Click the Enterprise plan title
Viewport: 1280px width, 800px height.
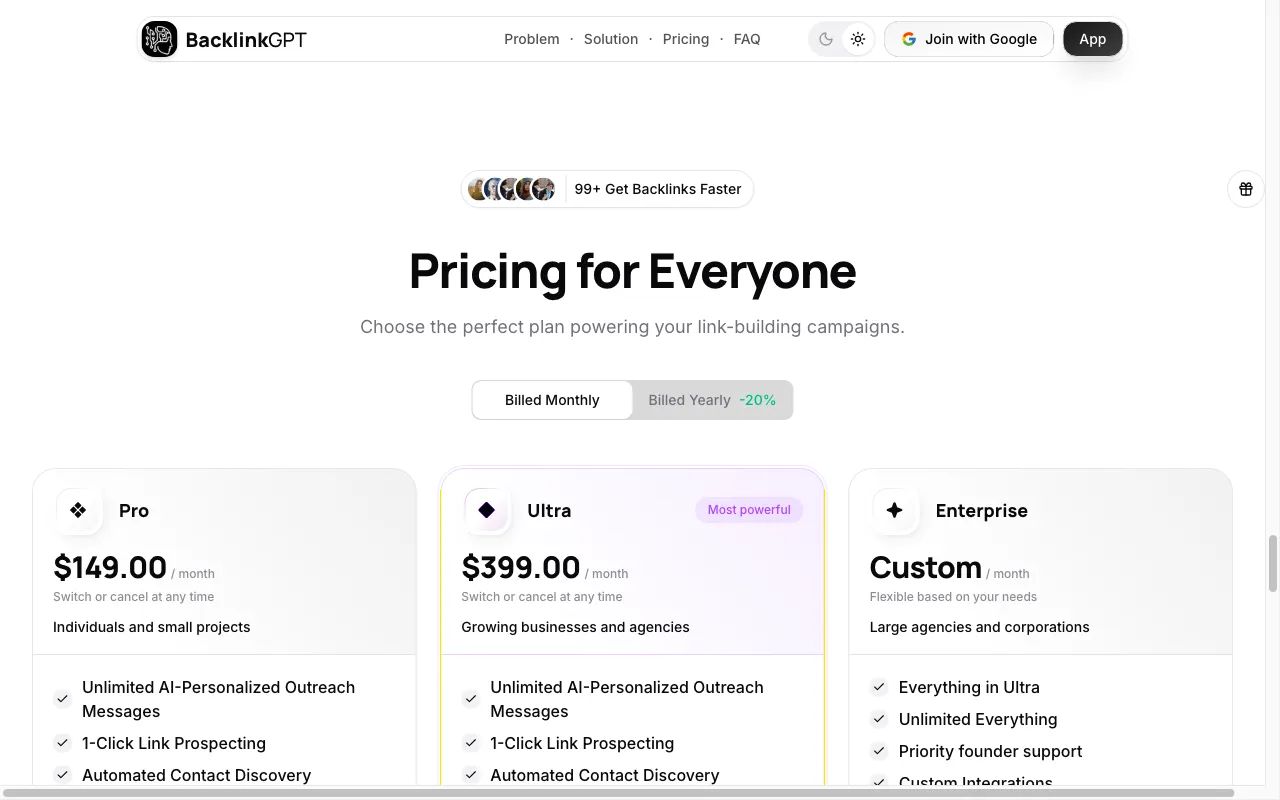(x=982, y=510)
